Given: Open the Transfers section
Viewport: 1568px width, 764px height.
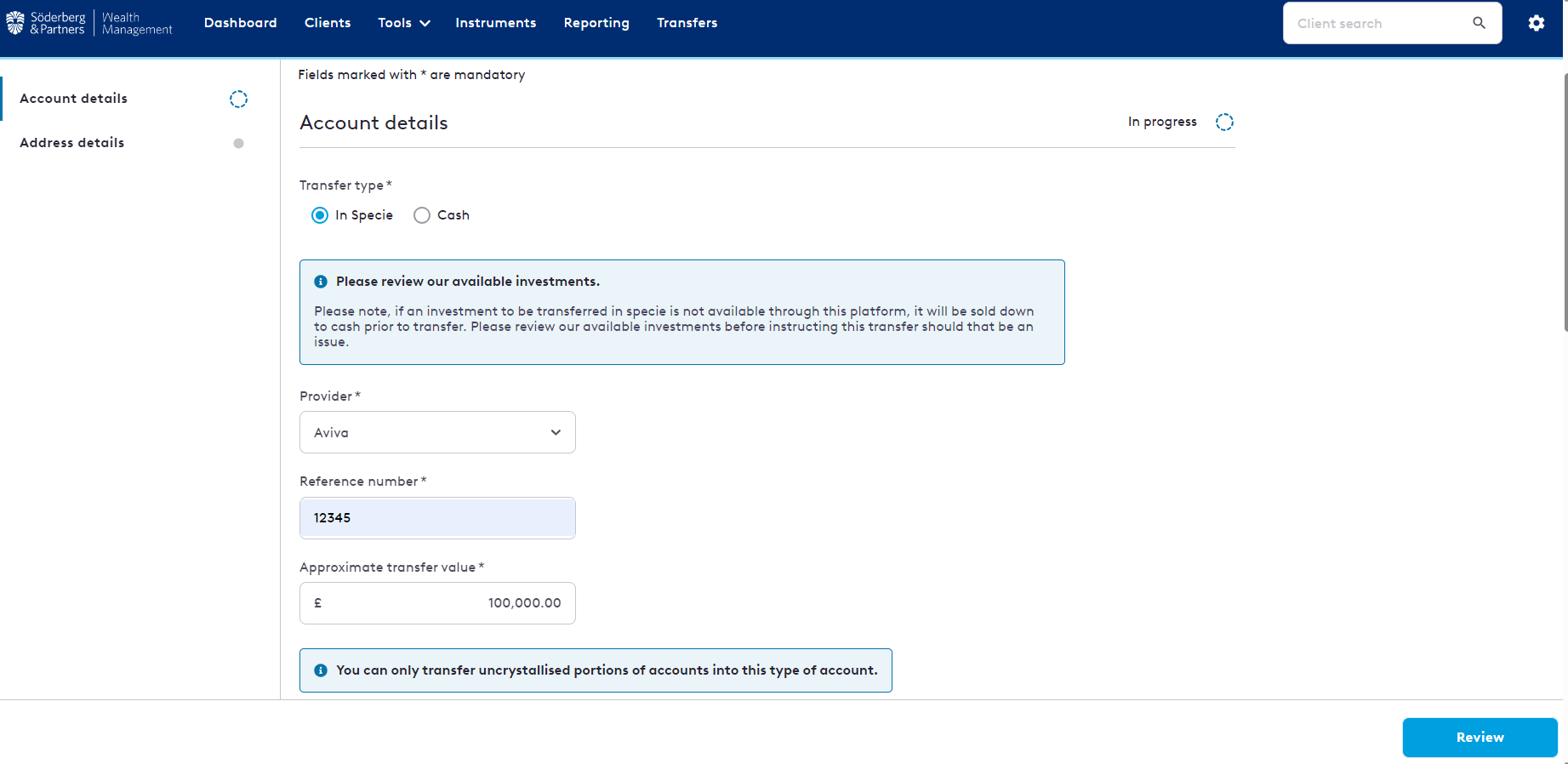Looking at the screenshot, I should click(x=687, y=23).
